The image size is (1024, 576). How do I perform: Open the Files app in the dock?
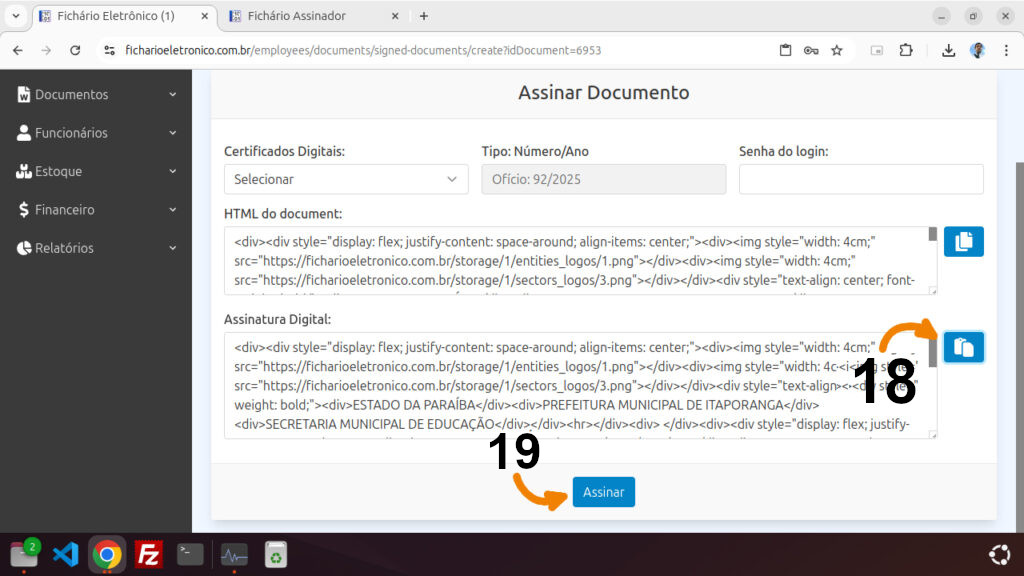tap(24, 555)
